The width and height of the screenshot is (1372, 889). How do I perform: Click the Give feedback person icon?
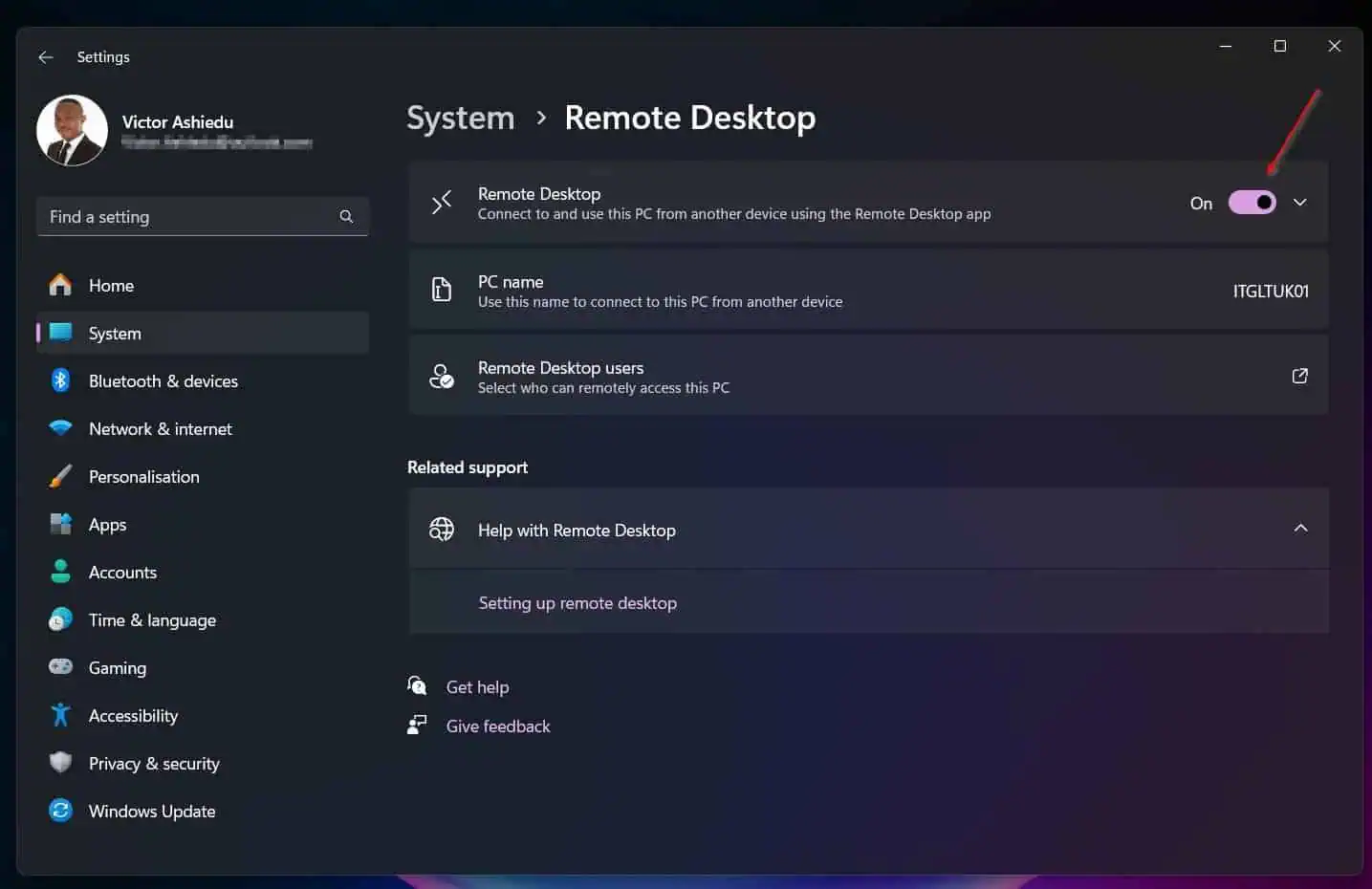click(x=417, y=725)
